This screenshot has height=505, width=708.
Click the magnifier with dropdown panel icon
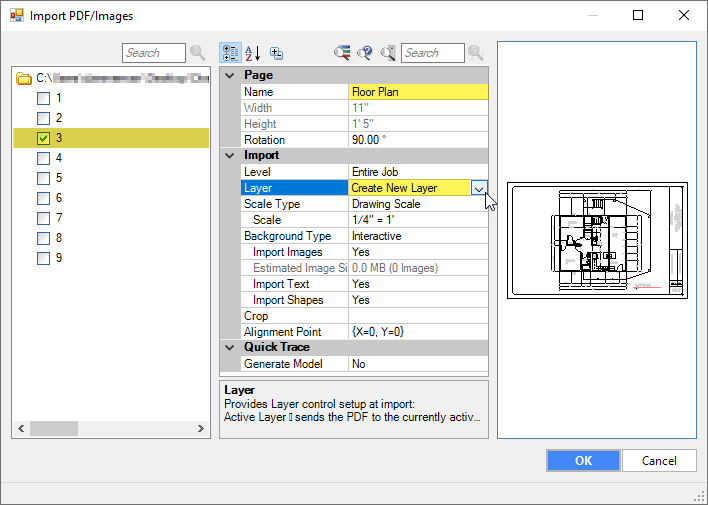pos(387,53)
